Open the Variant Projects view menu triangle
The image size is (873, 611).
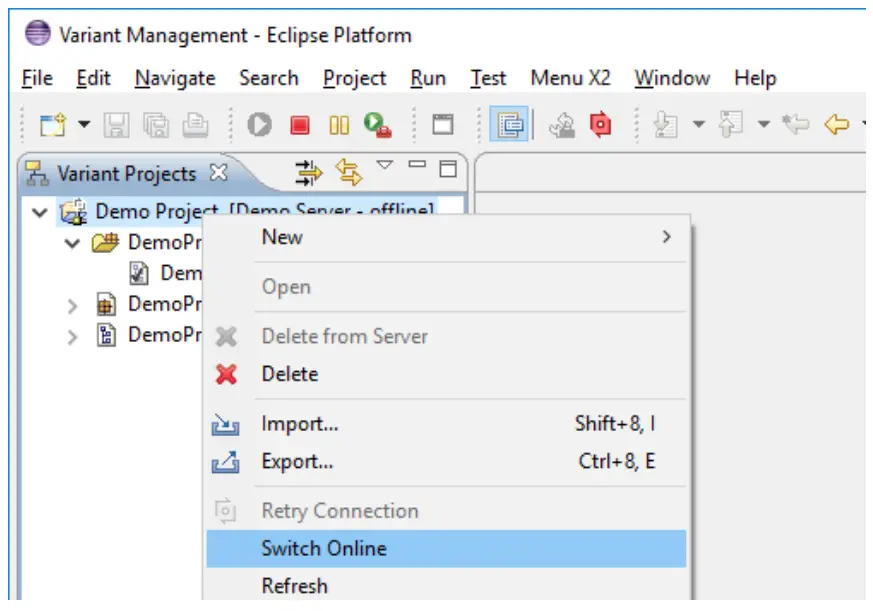click(385, 165)
